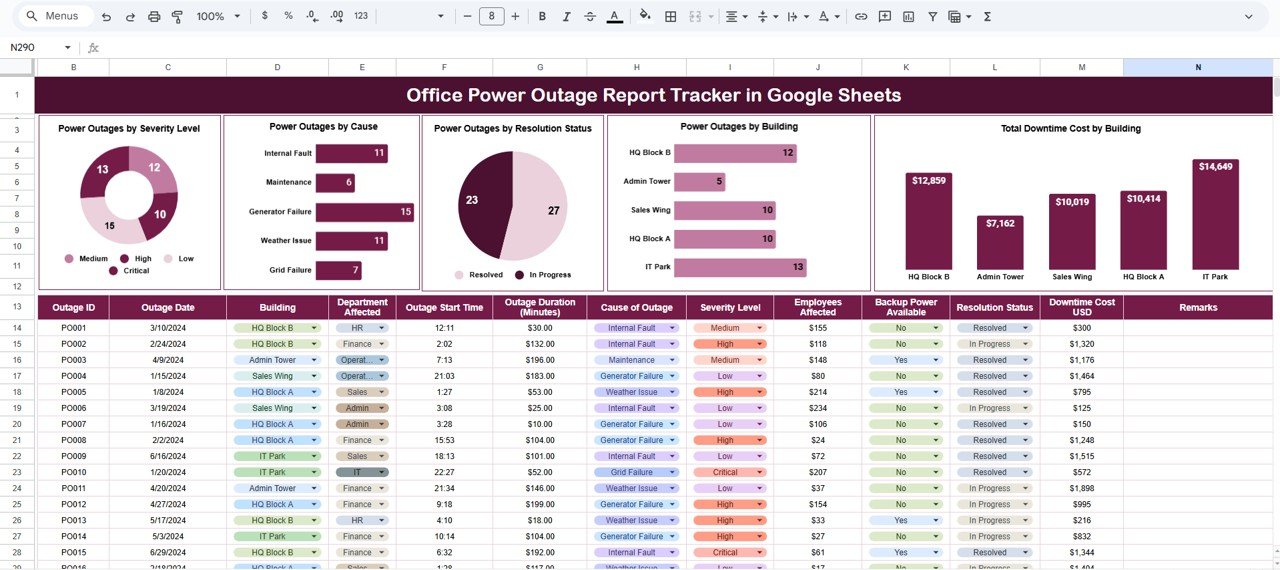Insert a link using toolbar icon
The image size is (1280, 570).
[860, 17]
